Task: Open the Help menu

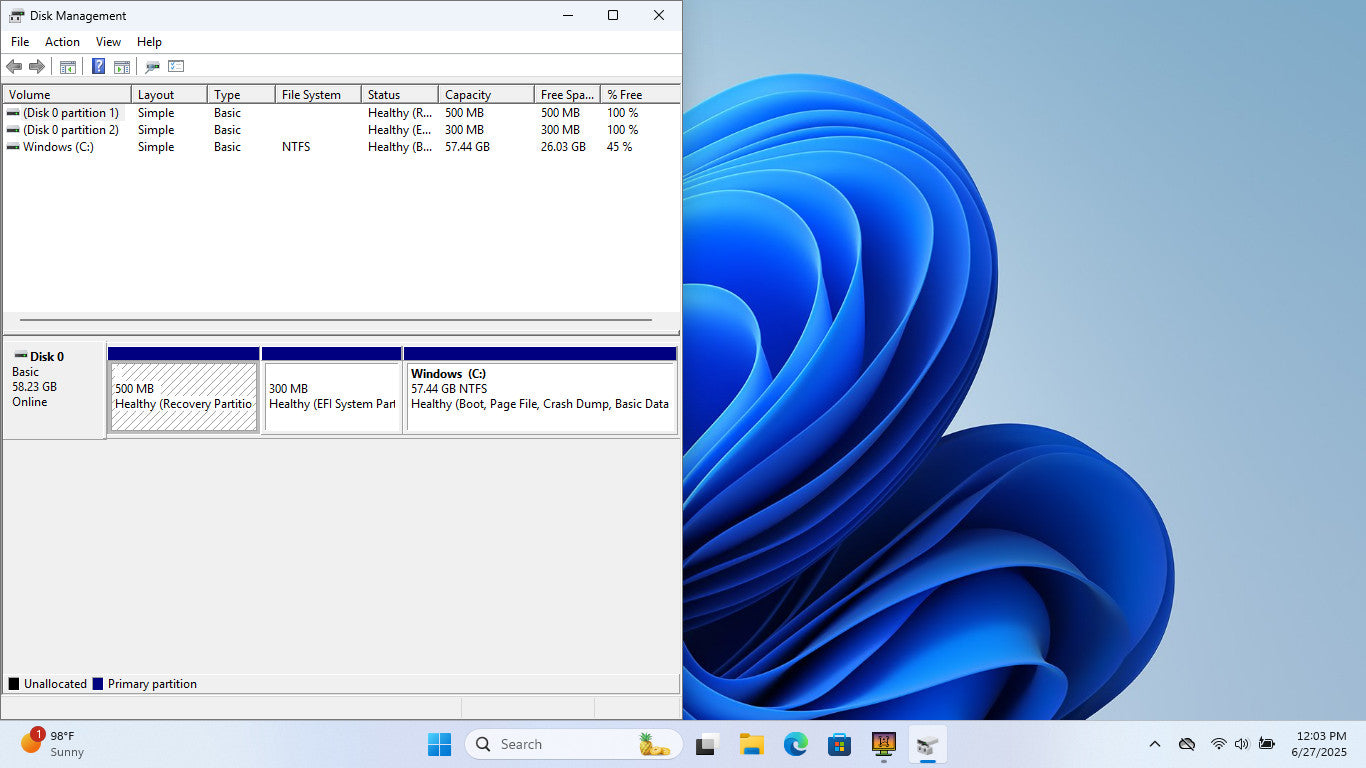Action: click(x=149, y=42)
